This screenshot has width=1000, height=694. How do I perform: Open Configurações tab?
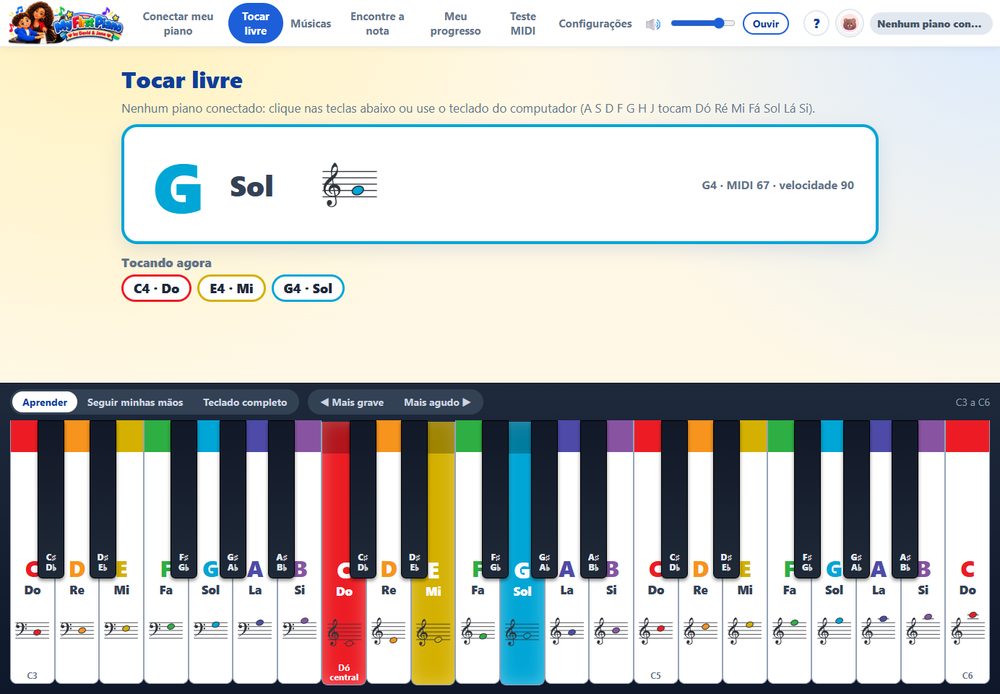pyautogui.click(x=595, y=24)
